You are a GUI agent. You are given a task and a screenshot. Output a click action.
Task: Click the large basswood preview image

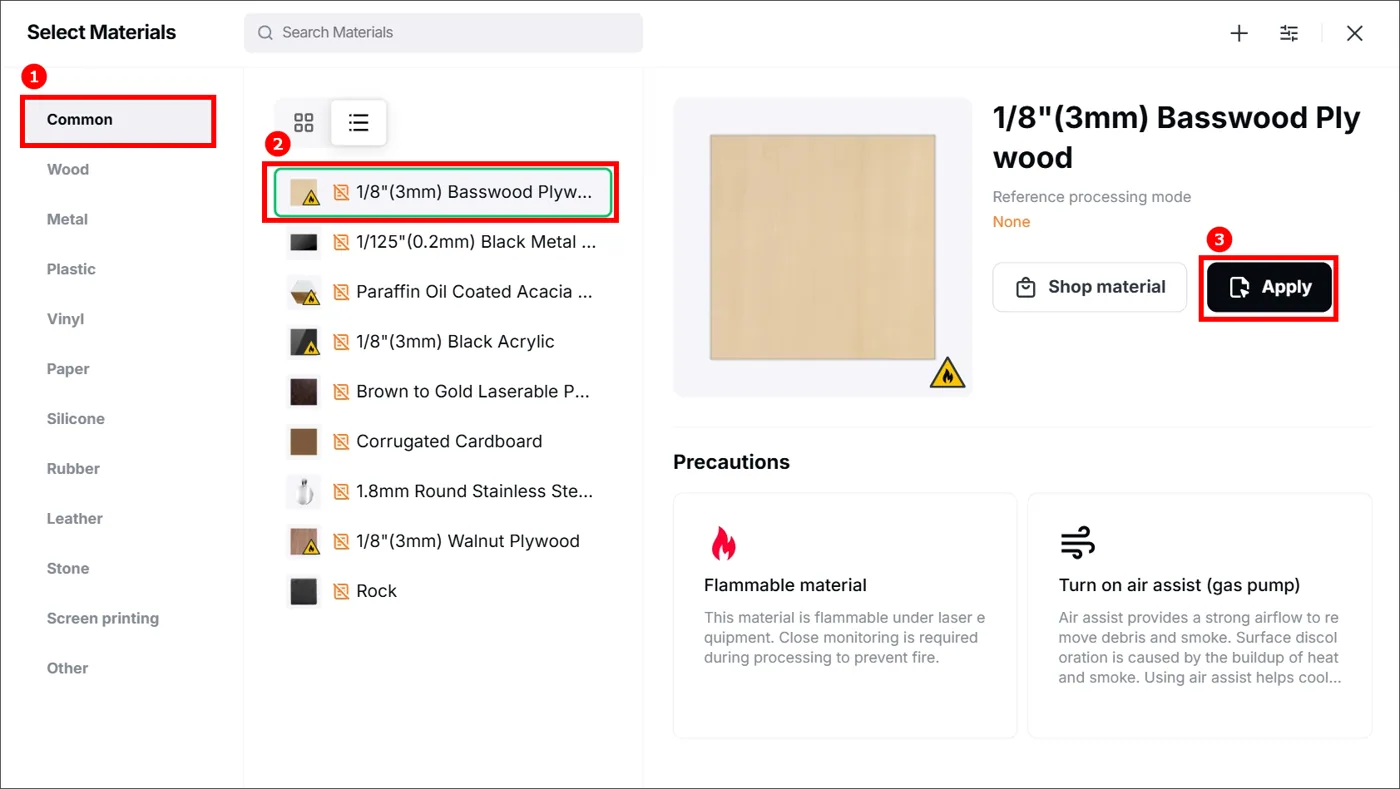click(823, 247)
